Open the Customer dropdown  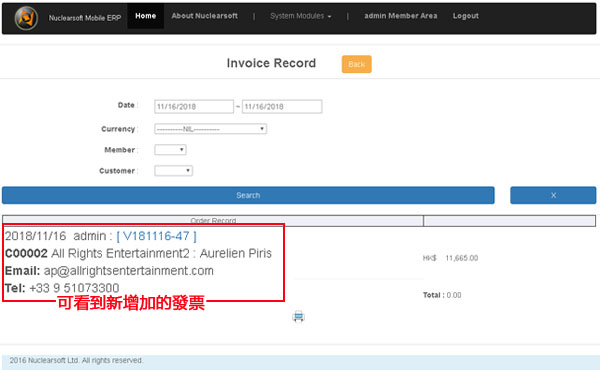(173, 171)
